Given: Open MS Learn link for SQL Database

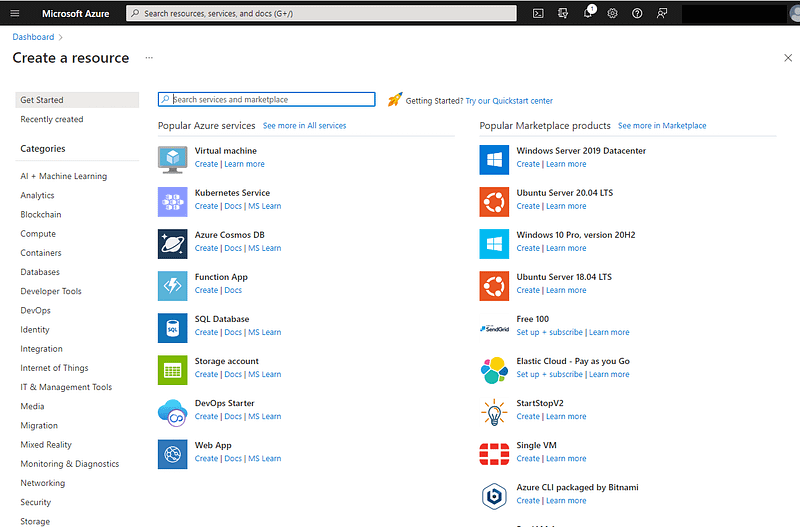Looking at the screenshot, I should coord(264,333).
